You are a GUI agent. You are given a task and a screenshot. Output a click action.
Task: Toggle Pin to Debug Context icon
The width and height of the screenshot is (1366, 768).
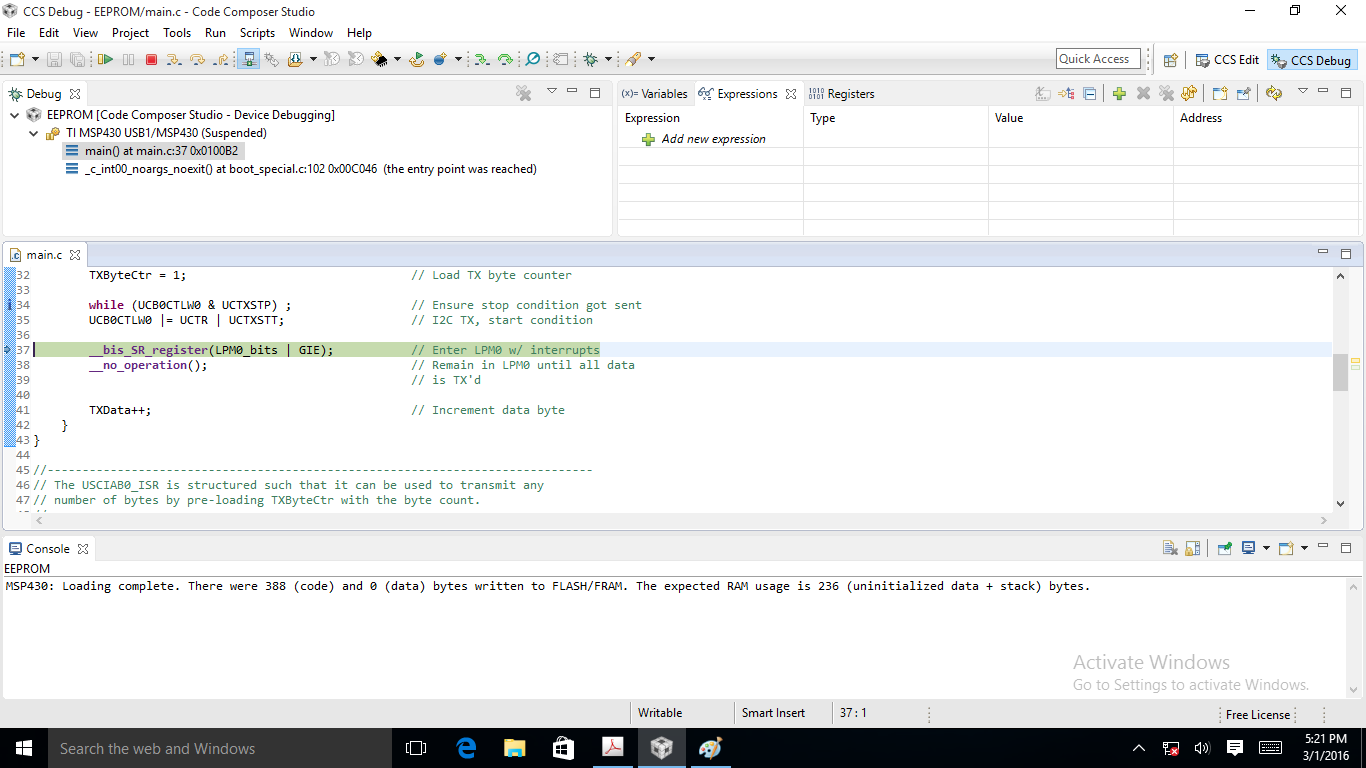click(1243, 94)
